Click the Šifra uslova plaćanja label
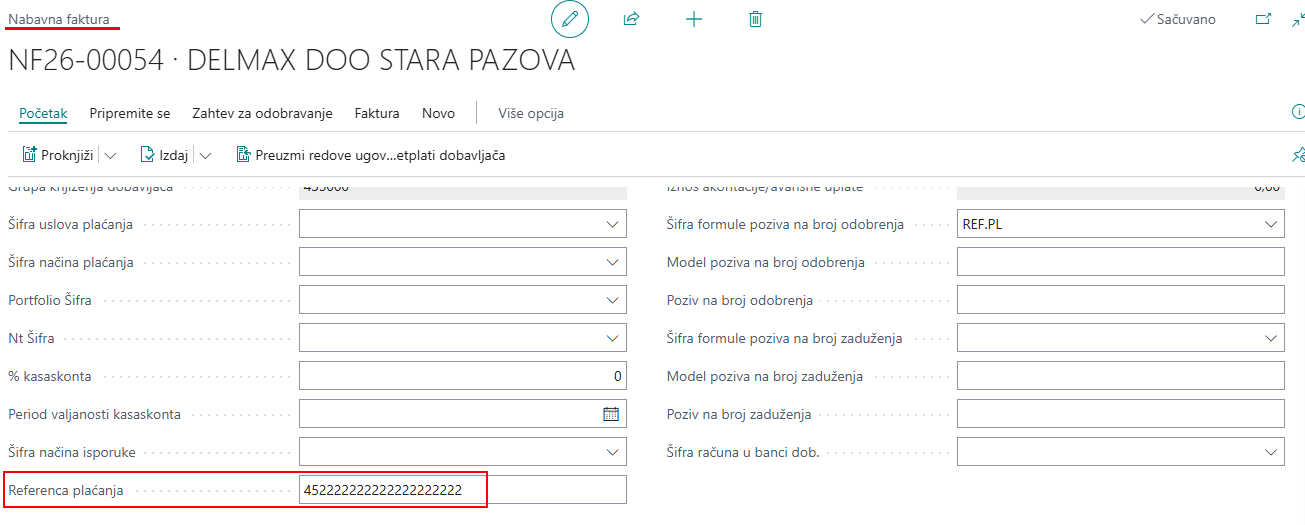 click(70, 225)
